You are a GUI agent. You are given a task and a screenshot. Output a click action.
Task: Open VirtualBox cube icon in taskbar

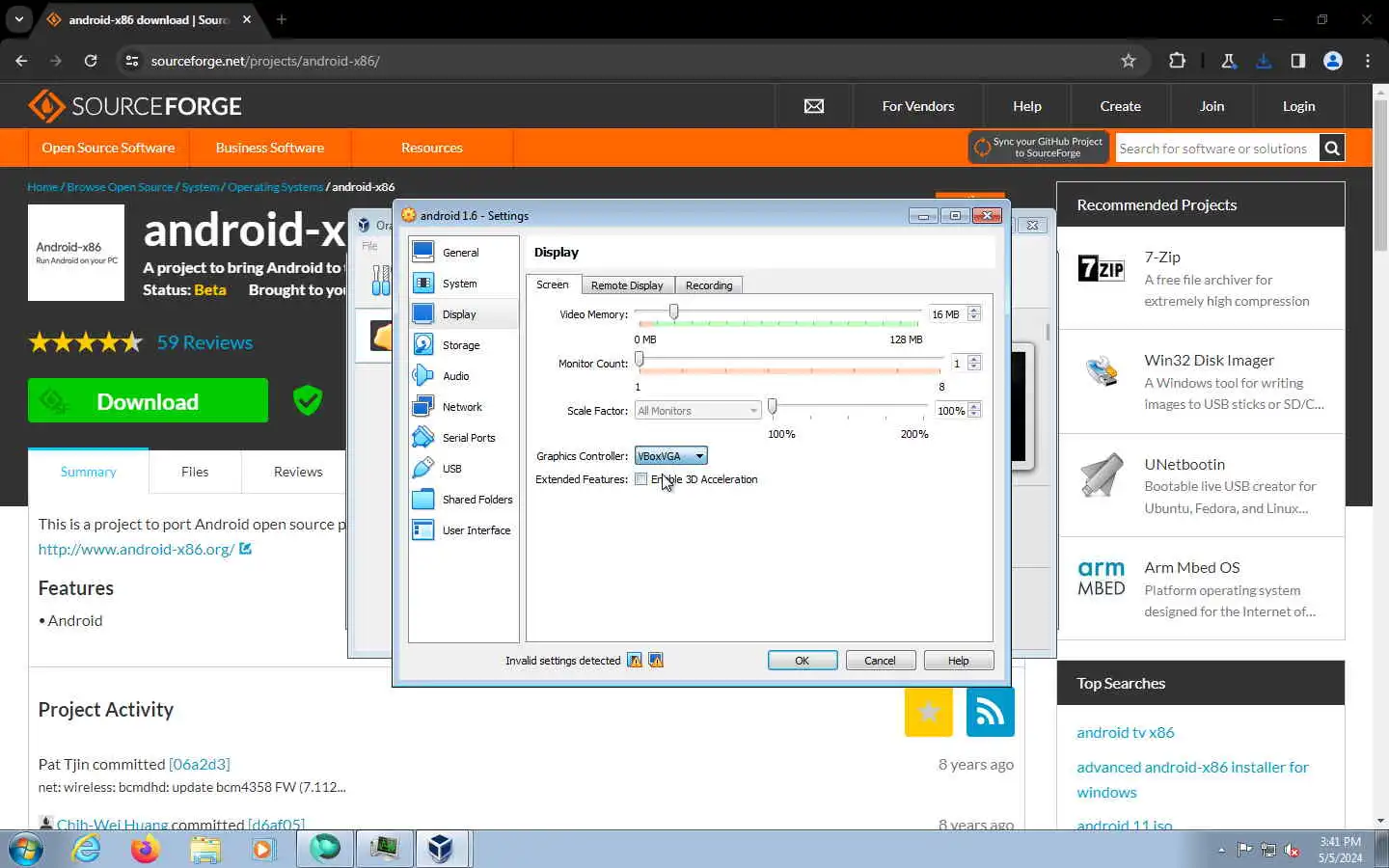pyautogui.click(x=441, y=849)
